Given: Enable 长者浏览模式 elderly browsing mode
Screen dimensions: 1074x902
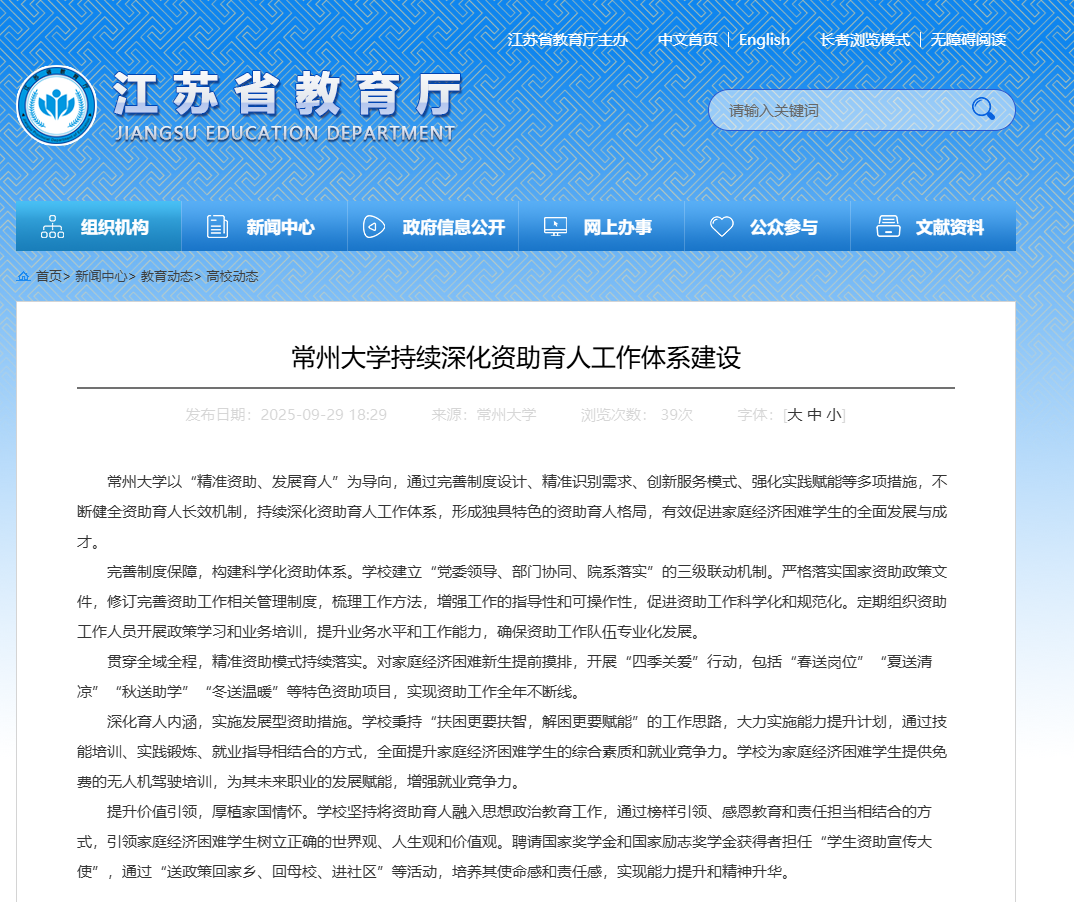Looking at the screenshot, I should click(864, 40).
